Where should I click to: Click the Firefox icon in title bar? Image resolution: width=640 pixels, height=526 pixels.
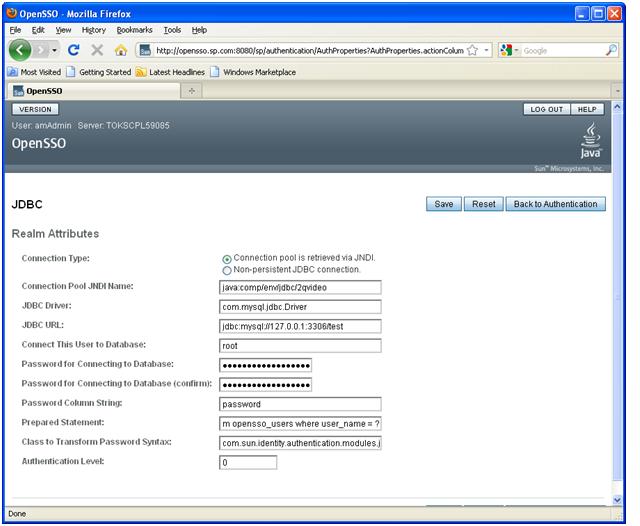pos(12,13)
